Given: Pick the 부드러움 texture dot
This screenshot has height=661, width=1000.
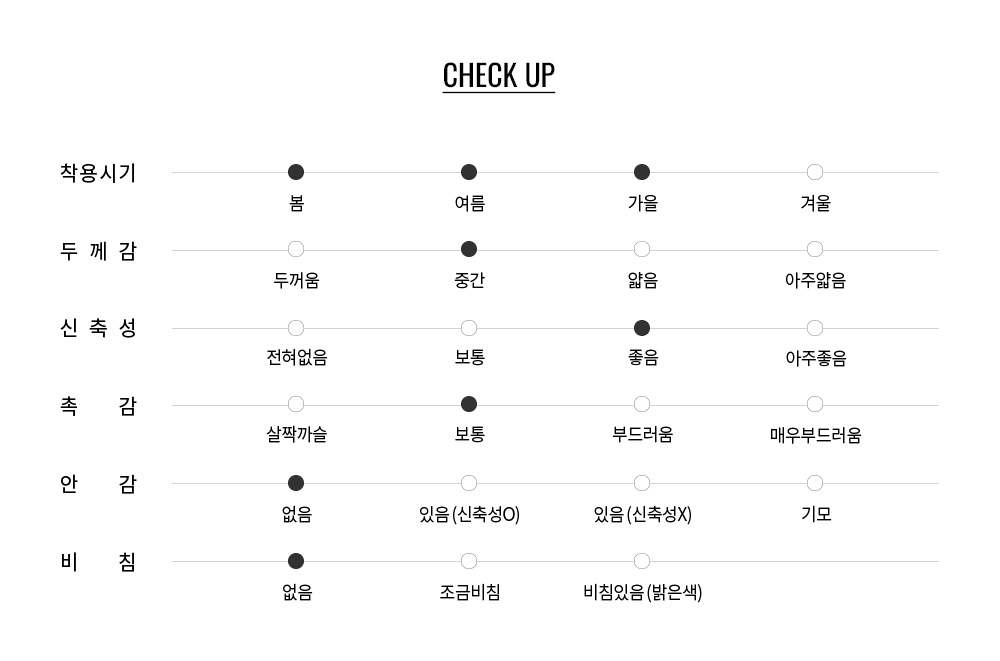Looking at the screenshot, I should pos(642,404).
